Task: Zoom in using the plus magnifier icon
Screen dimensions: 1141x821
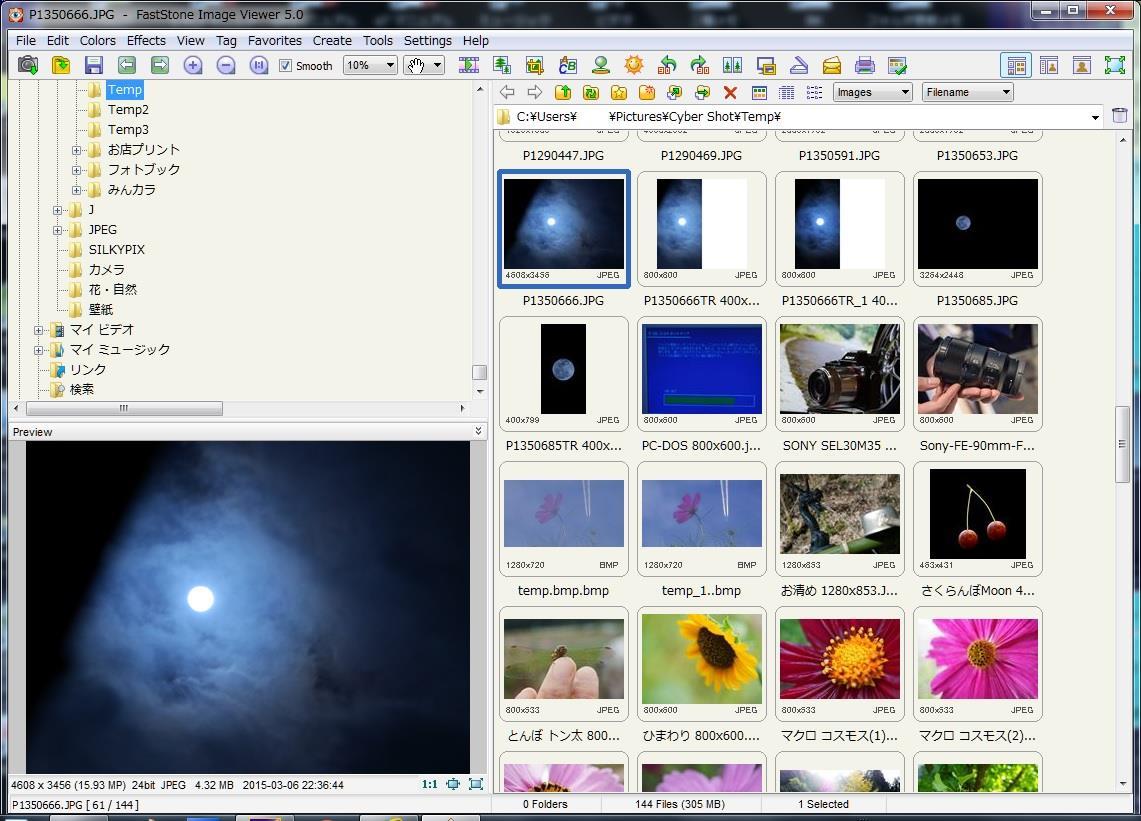Action: pyautogui.click(x=193, y=66)
